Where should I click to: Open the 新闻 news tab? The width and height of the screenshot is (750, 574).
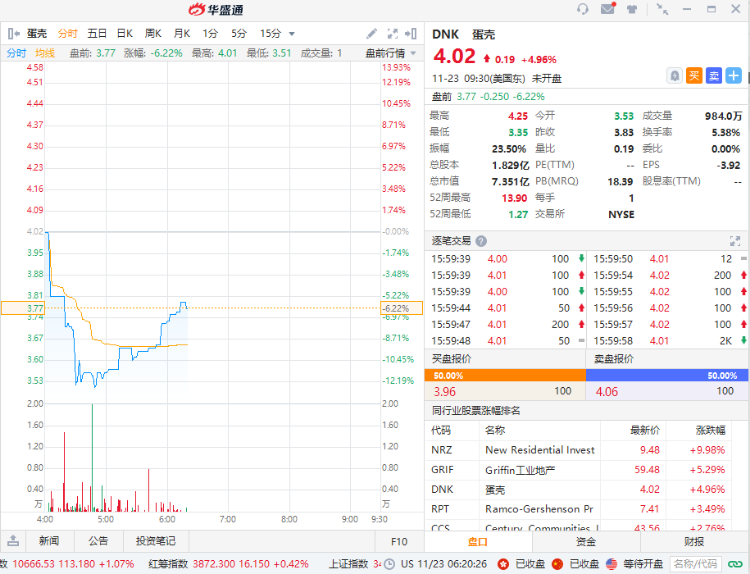pyautogui.click(x=49, y=541)
